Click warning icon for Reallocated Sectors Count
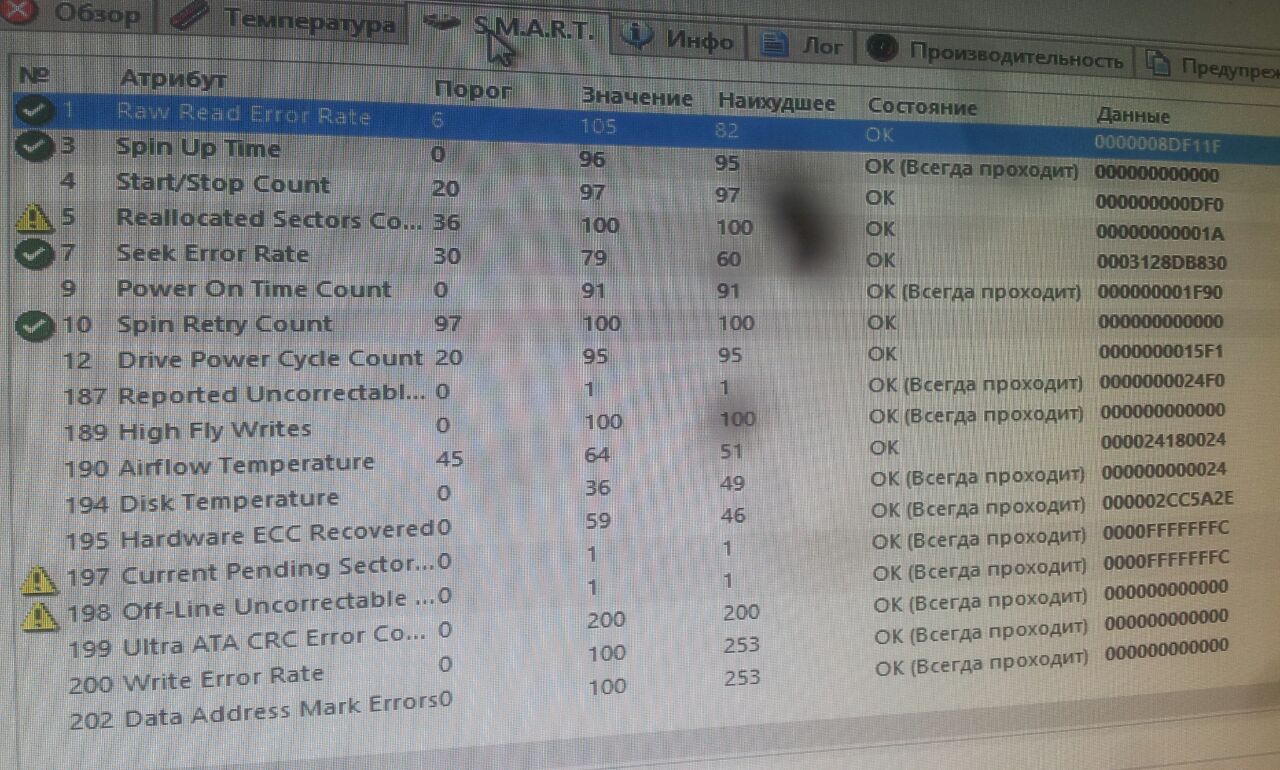This screenshot has height=770, width=1280. (x=36, y=219)
